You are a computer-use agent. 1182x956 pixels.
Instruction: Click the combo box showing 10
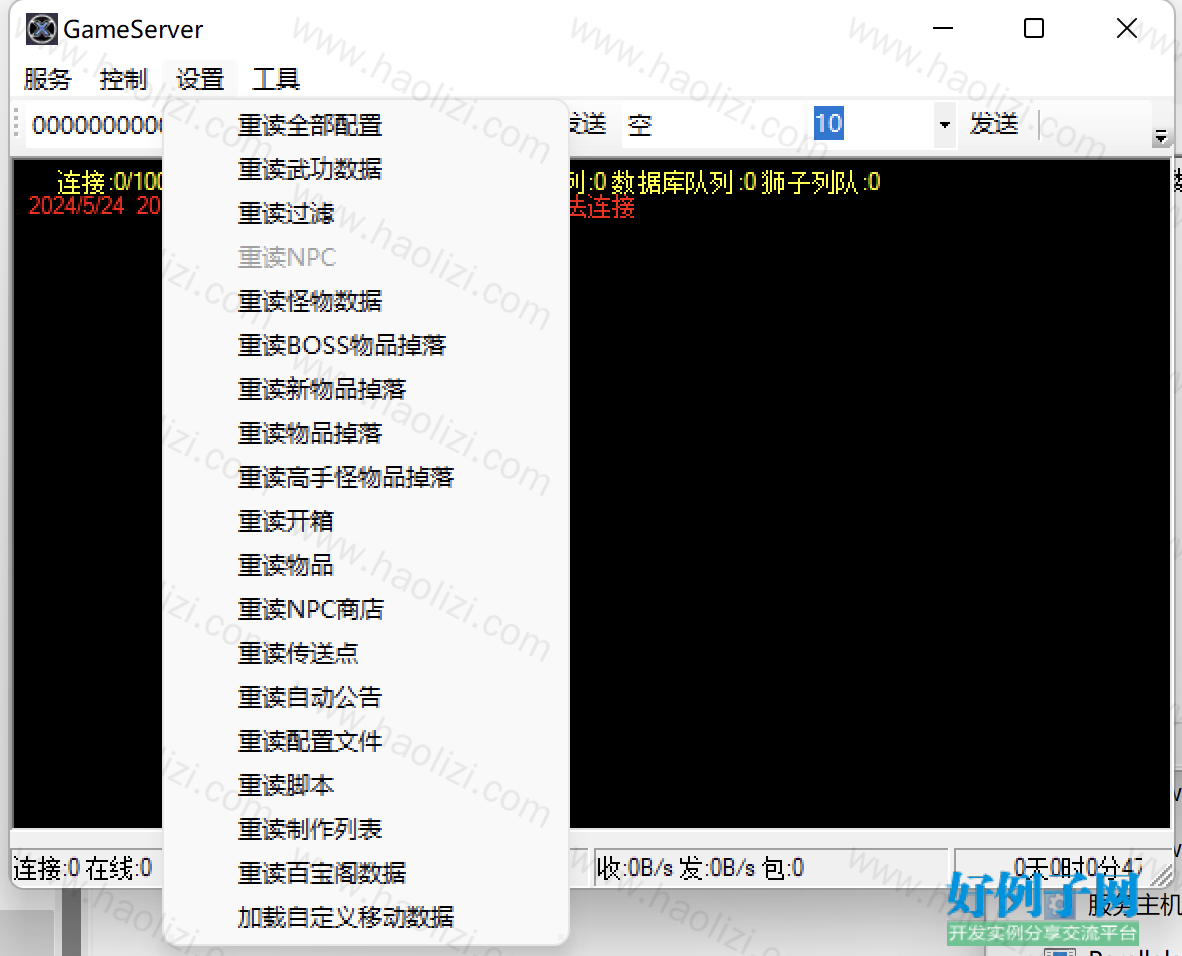coord(883,124)
